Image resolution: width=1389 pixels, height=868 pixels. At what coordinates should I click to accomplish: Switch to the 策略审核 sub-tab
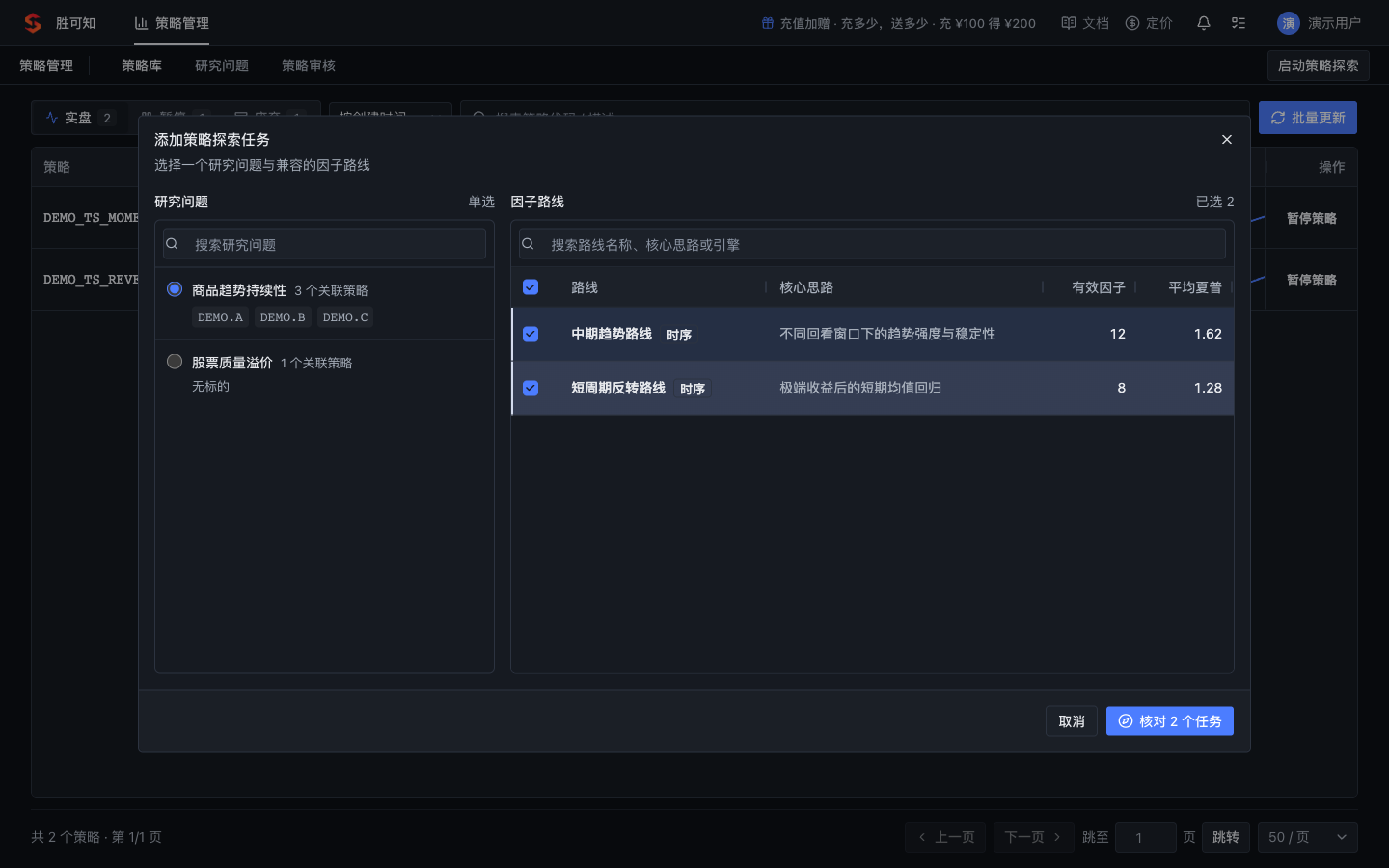309,66
